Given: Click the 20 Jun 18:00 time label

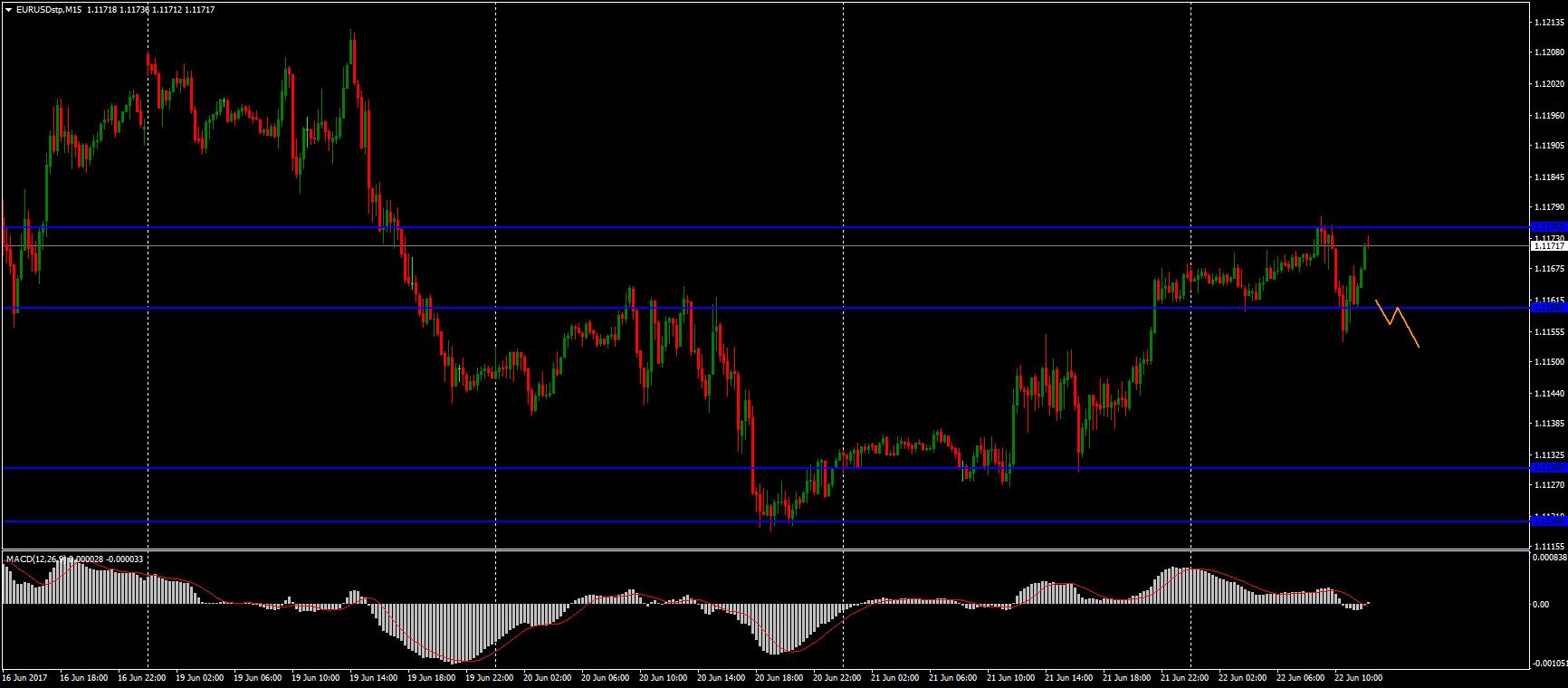Looking at the screenshot, I should (779, 677).
